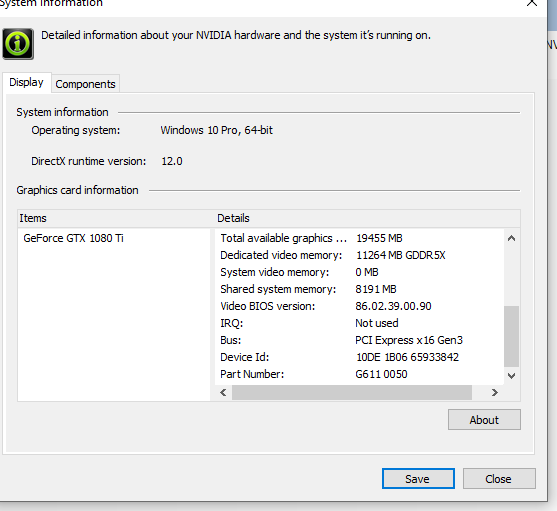This screenshot has height=511, width=557.
Task: Select the Video BIOS version row
Action: [x=359, y=306]
